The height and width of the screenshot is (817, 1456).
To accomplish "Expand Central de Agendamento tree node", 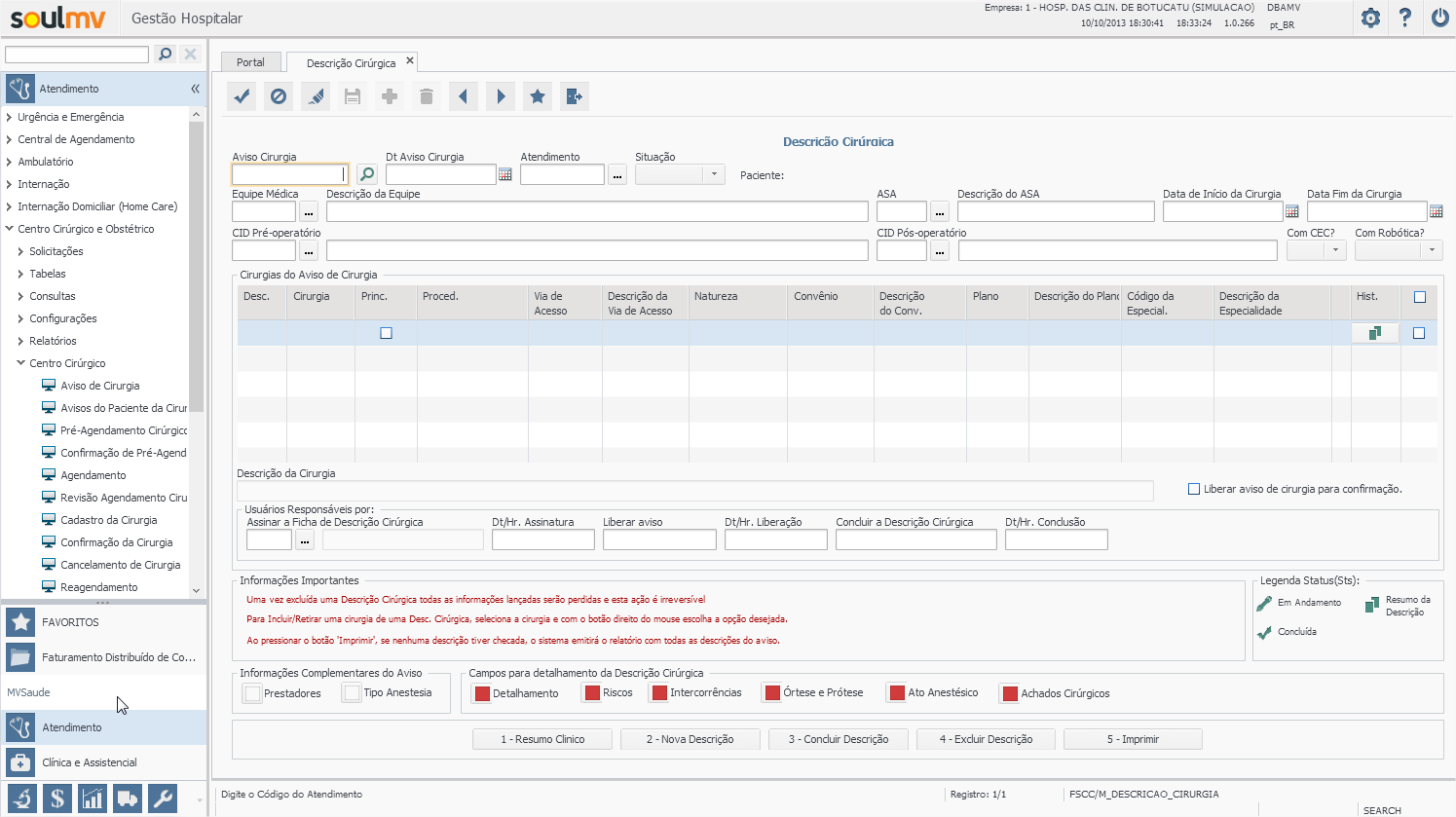I will tap(9, 139).
